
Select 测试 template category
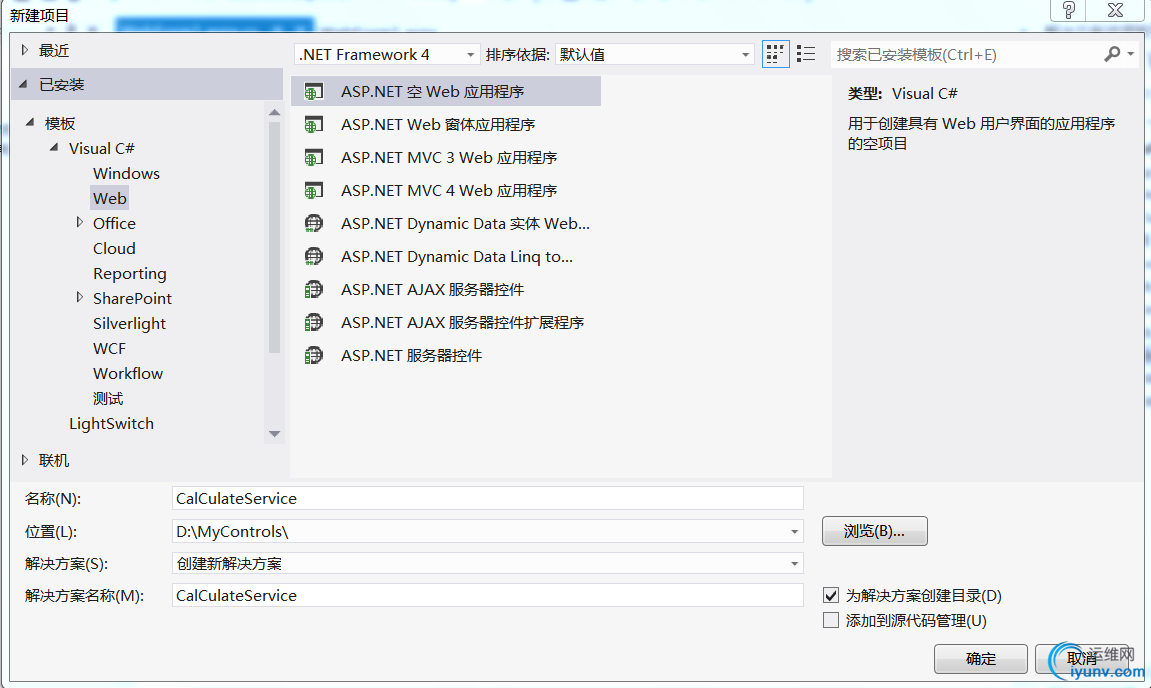108,399
